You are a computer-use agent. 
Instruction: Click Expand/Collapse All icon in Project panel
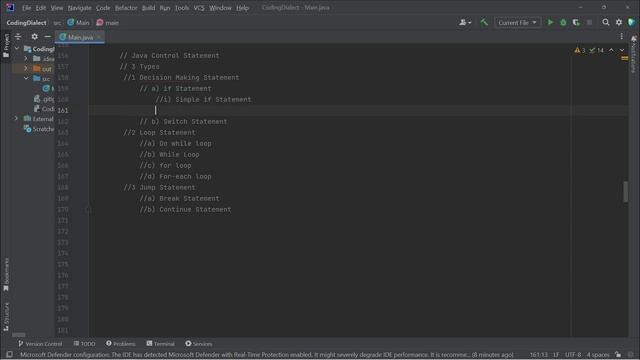point(18,37)
